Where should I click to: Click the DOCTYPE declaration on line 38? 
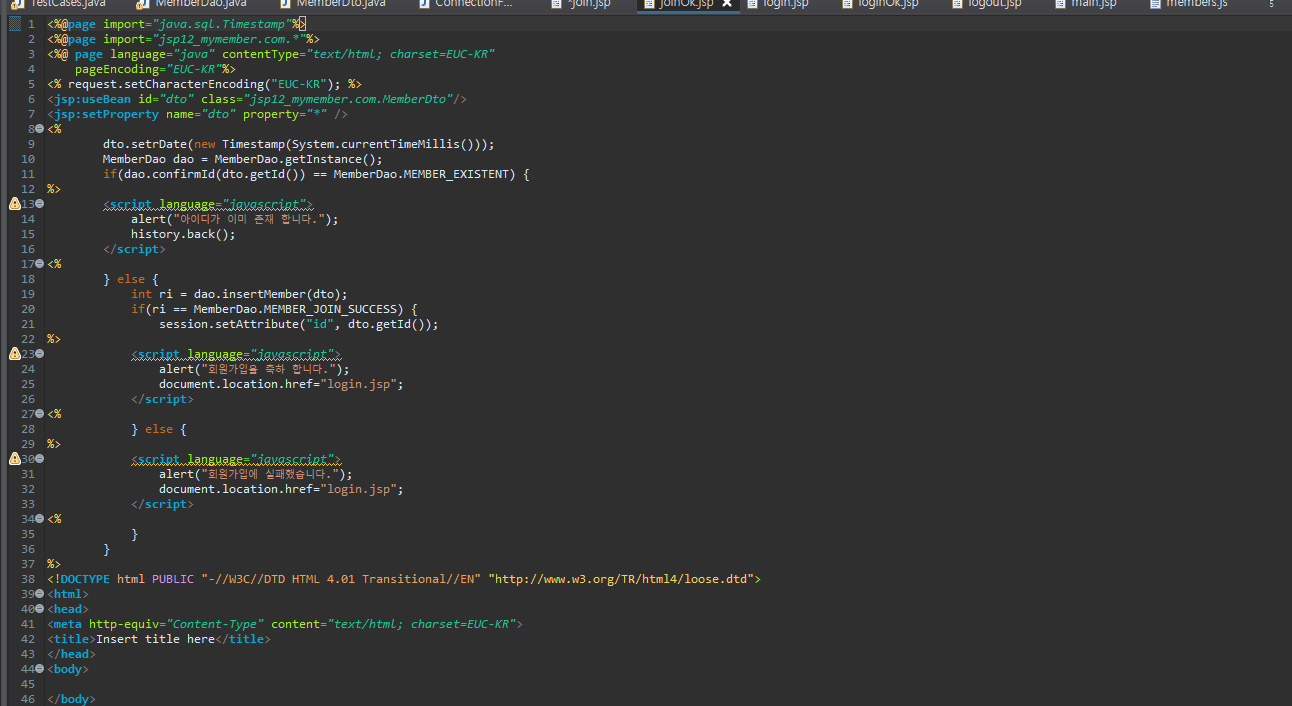pyautogui.click(x=404, y=579)
